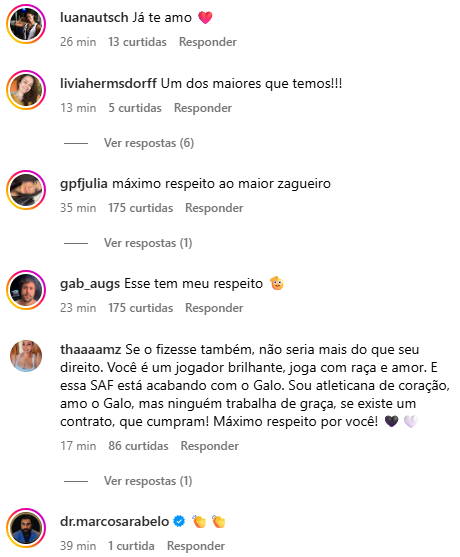Screen dimensions: 460x557
Task: Reply to dr.marcosarabelo's comment
Action: [196, 546]
